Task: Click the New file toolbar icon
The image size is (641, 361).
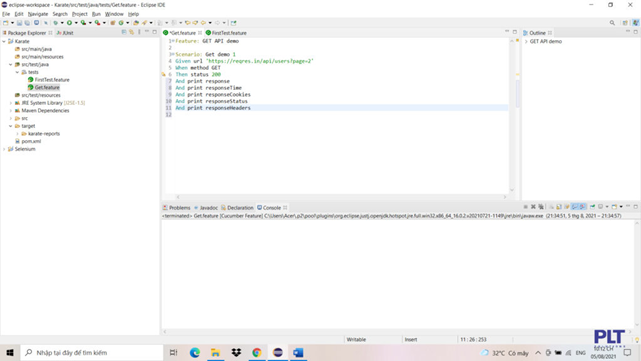Action: tap(6, 23)
